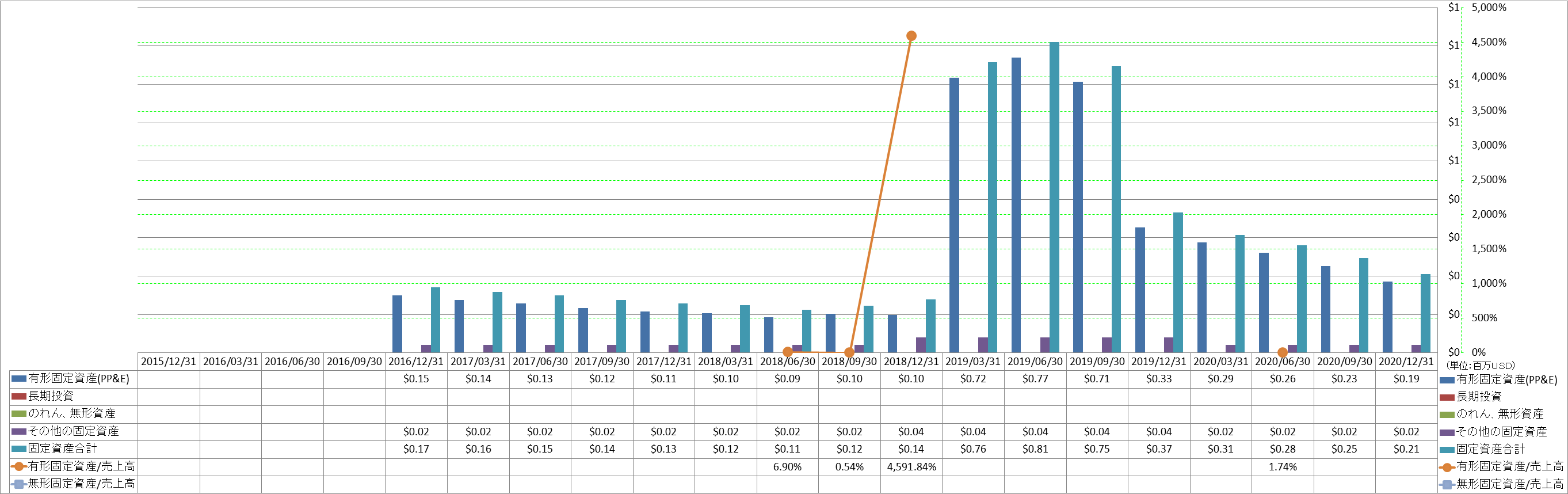Viewport: 1568px width, 494px height.
Task: Click the 2019/06/30 teal 固定資産合計 bar
Action: [x=1054, y=197]
